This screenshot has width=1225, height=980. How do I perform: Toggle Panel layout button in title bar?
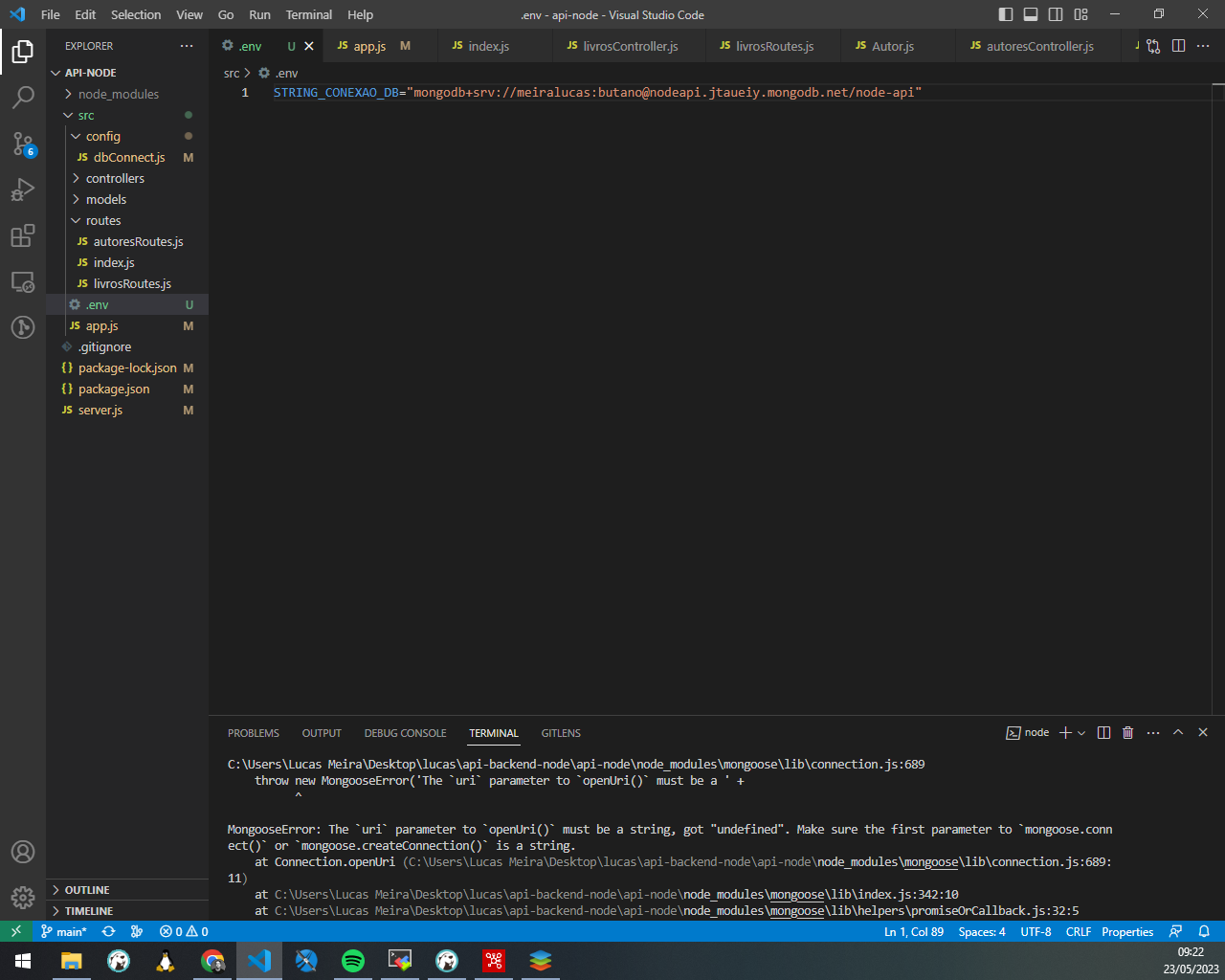click(1031, 14)
